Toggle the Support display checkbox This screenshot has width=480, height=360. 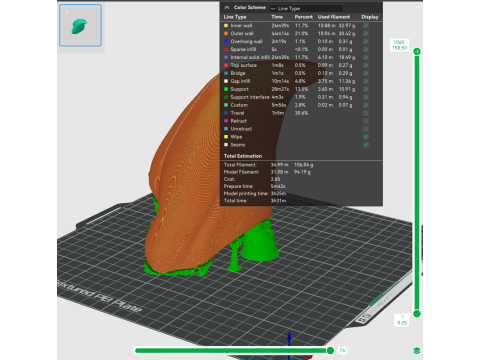[366, 89]
